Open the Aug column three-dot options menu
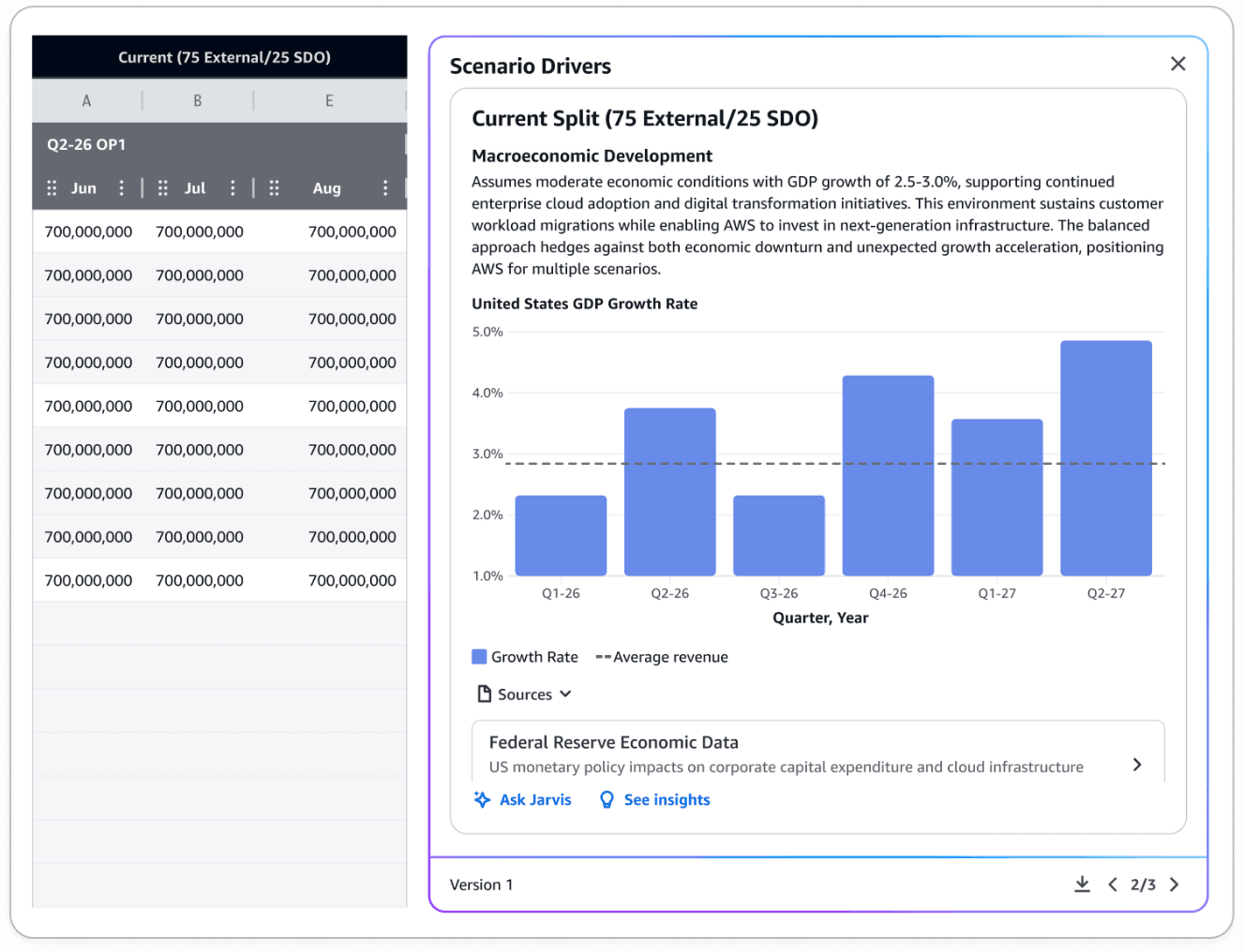This screenshot has width=1244, height=952. [385, 187]
